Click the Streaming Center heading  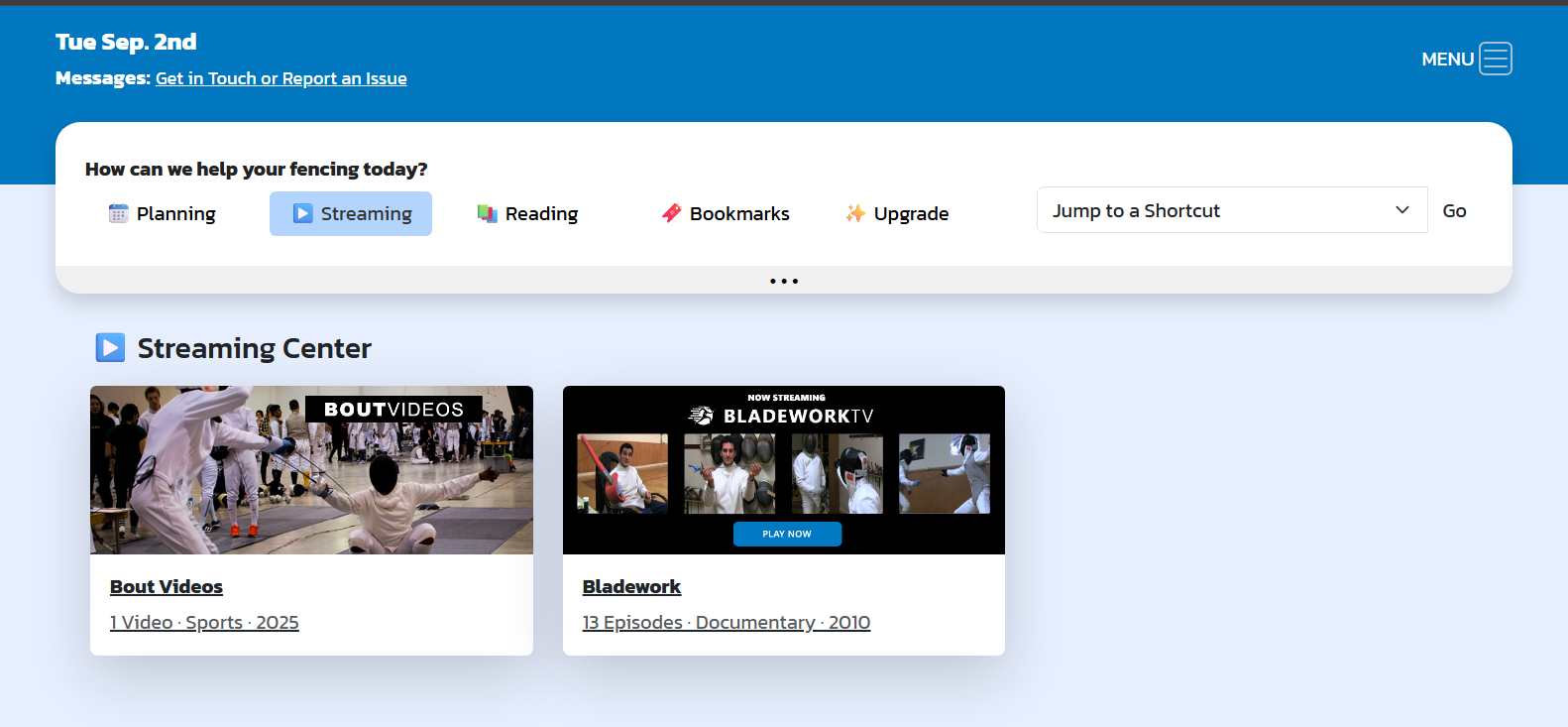(255, 348)
